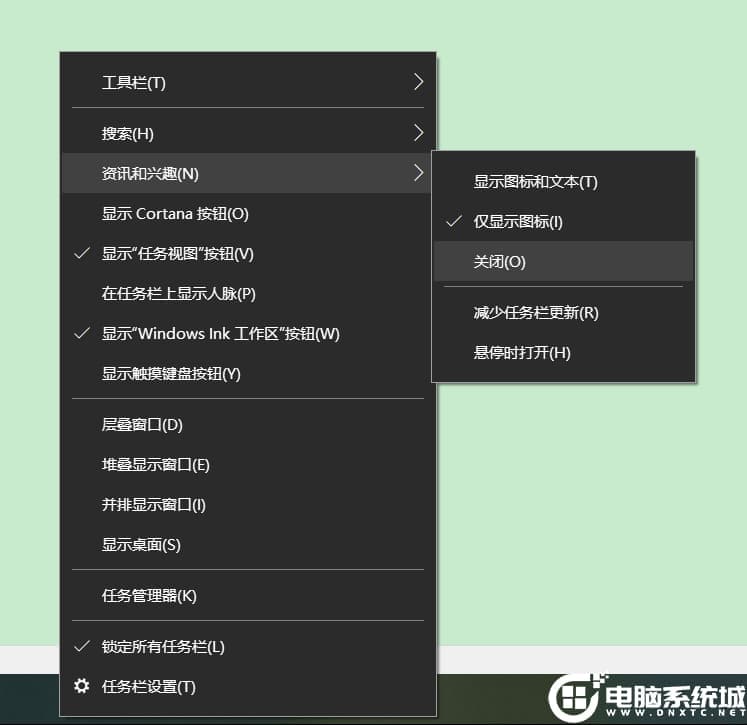
Task: Toggle 悬停时打开(H)
Action: tap(564, 352)
